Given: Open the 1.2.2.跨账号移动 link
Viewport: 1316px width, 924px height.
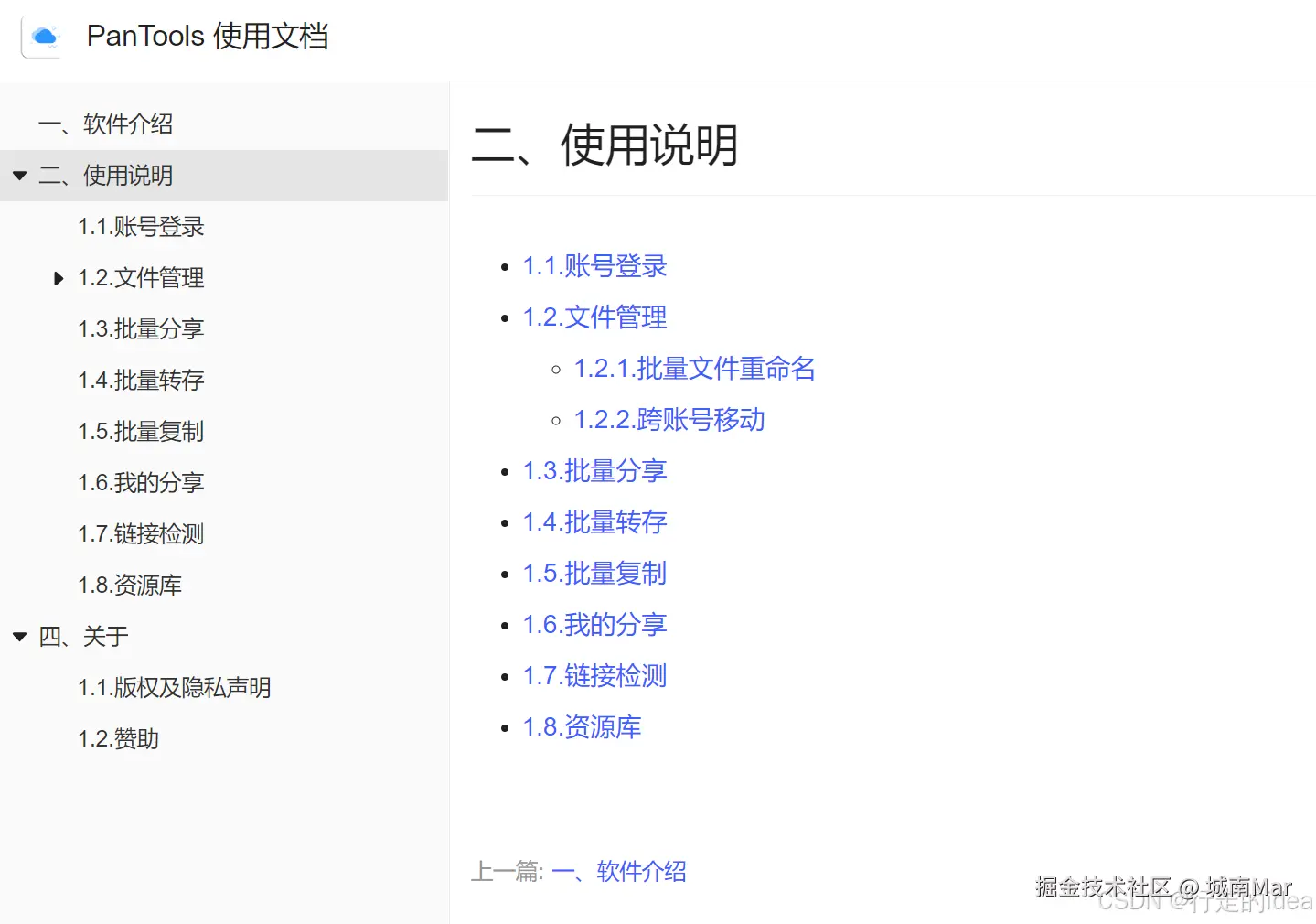Looking at the screenshot, I should pyautogui.click(x=669, y=420).
